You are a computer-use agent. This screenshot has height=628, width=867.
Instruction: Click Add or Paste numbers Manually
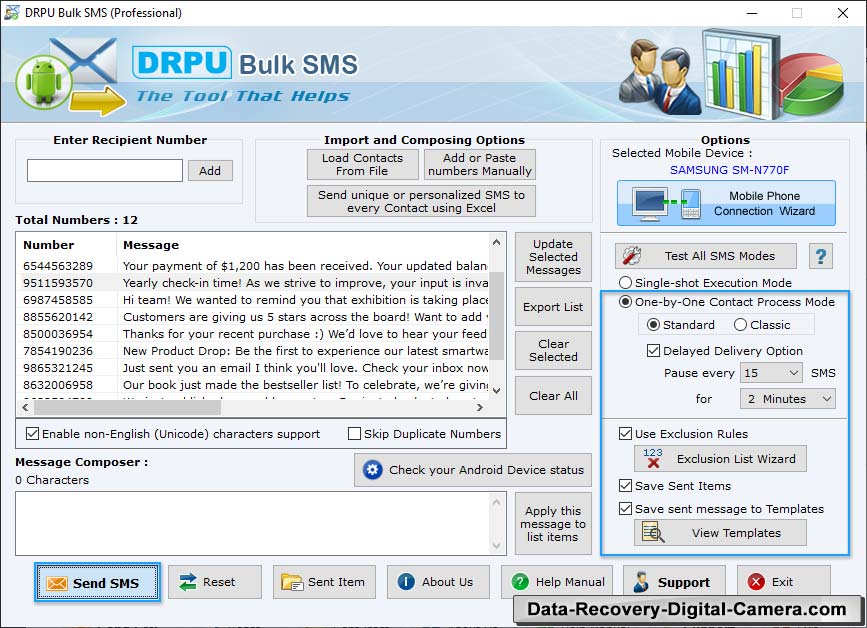[480, 164]
